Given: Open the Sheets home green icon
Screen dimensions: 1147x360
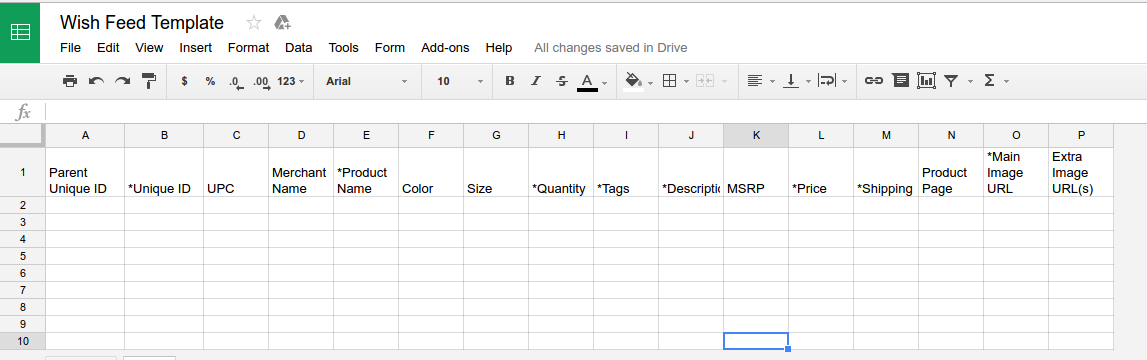Looking at the screenshot, I should pos(20,32).
